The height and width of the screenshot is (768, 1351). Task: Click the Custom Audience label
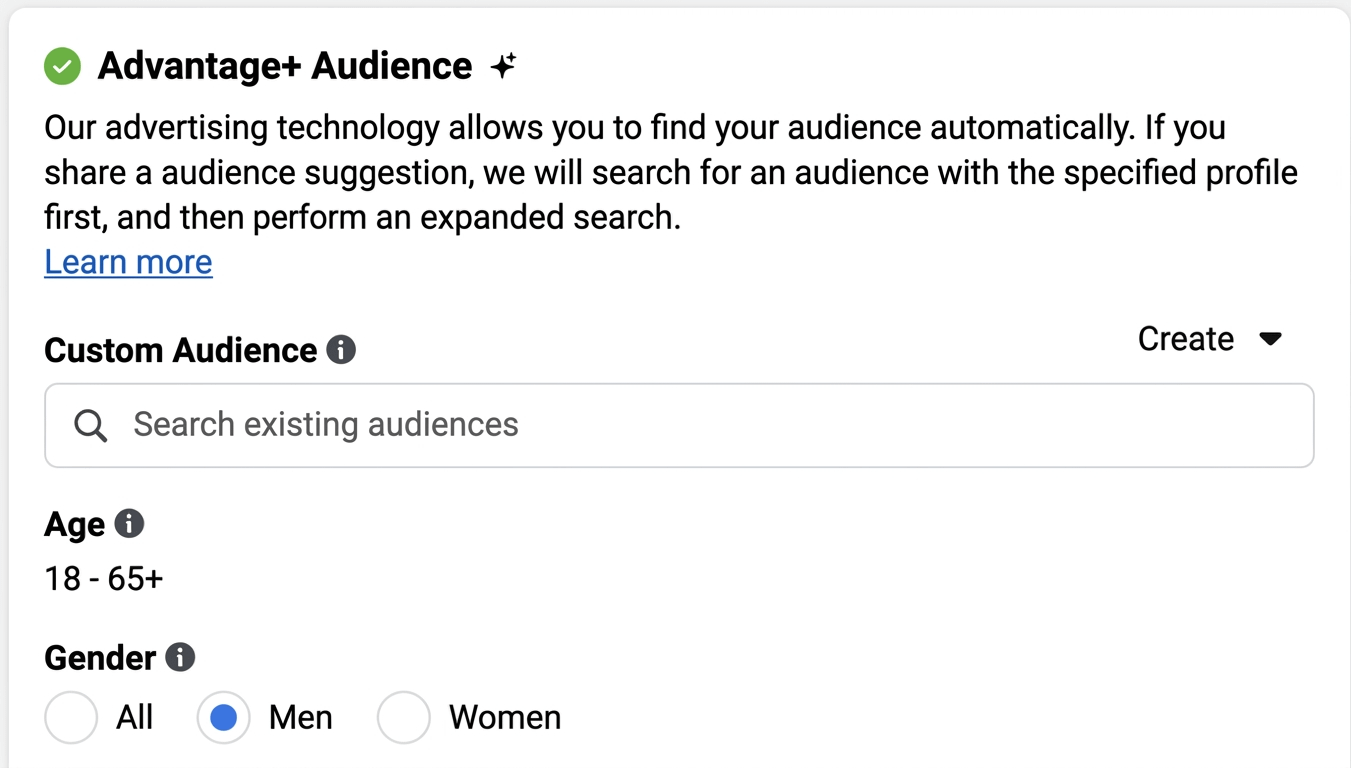(x=181, y=351)
